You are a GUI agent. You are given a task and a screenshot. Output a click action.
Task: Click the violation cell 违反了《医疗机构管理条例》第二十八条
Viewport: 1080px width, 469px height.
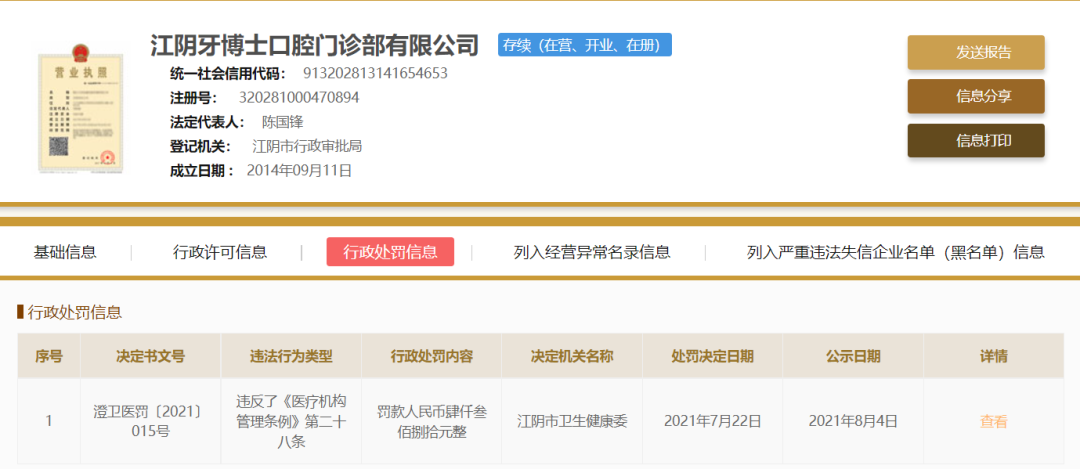(291, 421)
